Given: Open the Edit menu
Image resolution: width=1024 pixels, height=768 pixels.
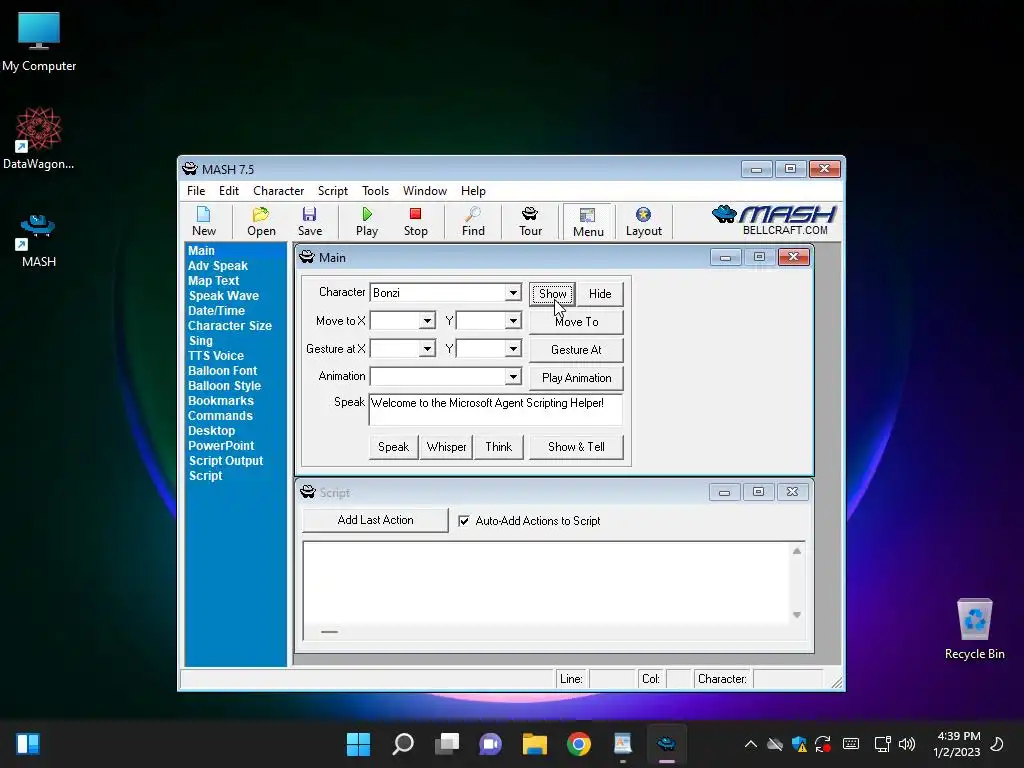Looking at the screenshot, I should (x=229, y=191).
